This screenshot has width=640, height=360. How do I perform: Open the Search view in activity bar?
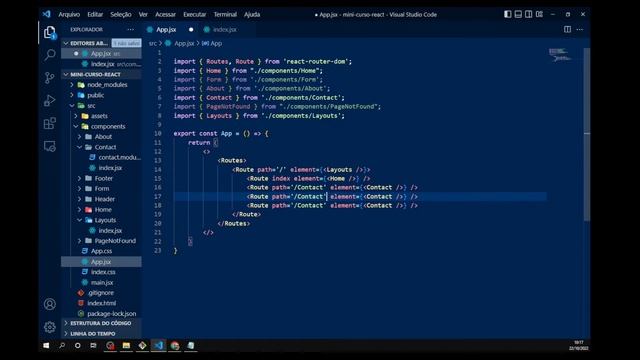[50, 55]
